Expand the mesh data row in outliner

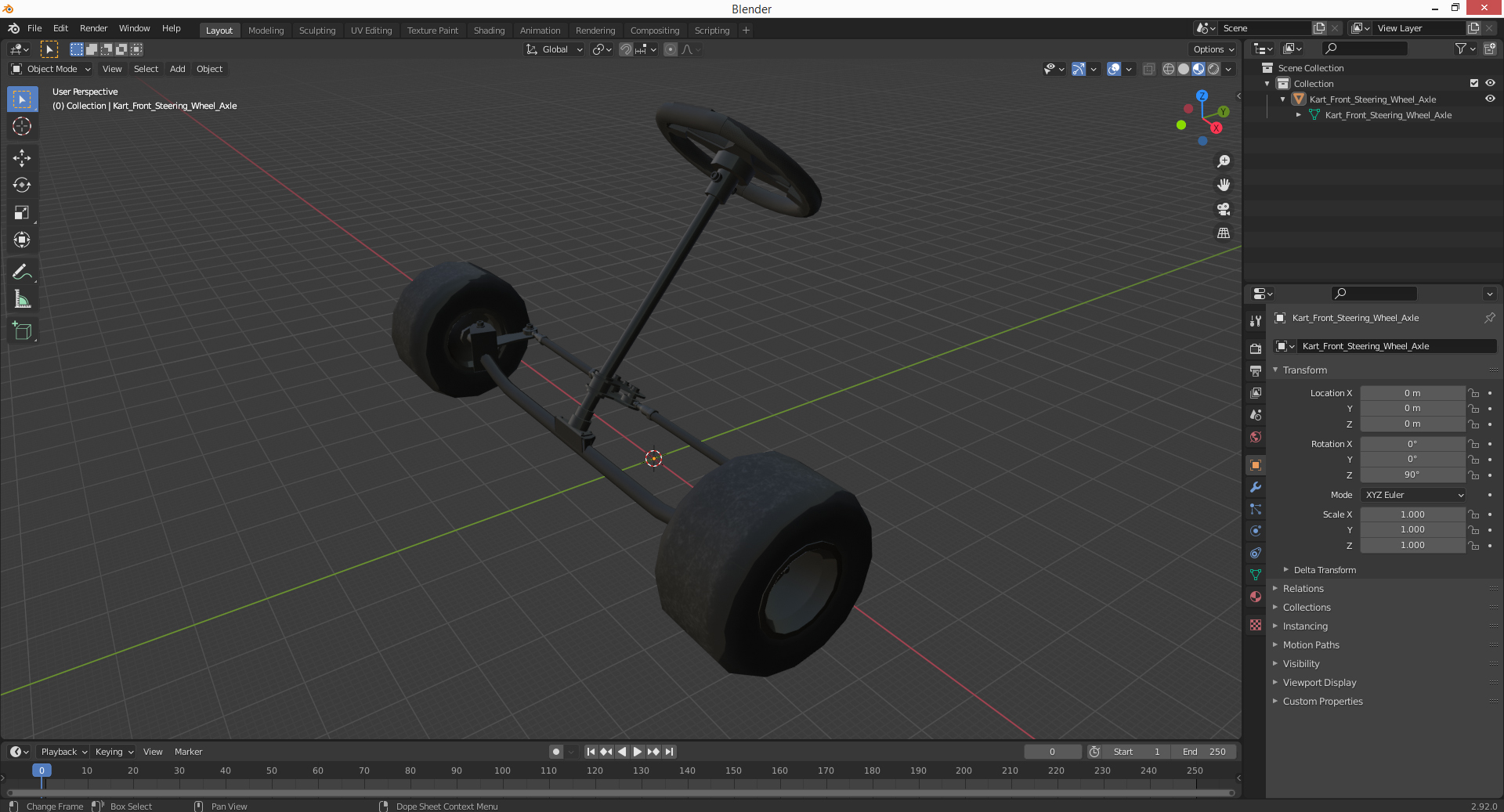[1299, 115]
